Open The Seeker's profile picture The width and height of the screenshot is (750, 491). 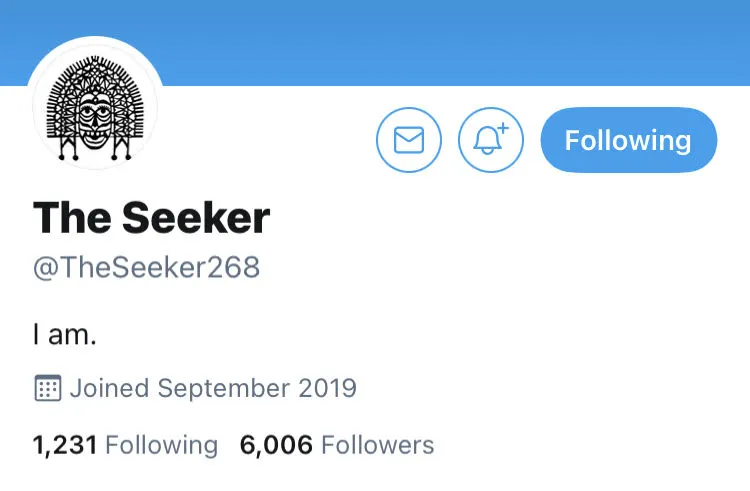tap(96, 104)
